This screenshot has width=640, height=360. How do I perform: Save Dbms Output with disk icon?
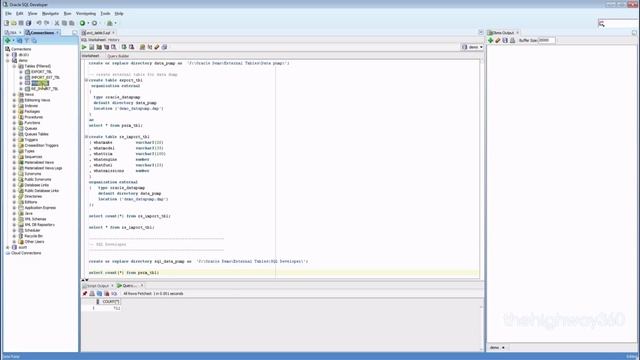coord(505,40)
